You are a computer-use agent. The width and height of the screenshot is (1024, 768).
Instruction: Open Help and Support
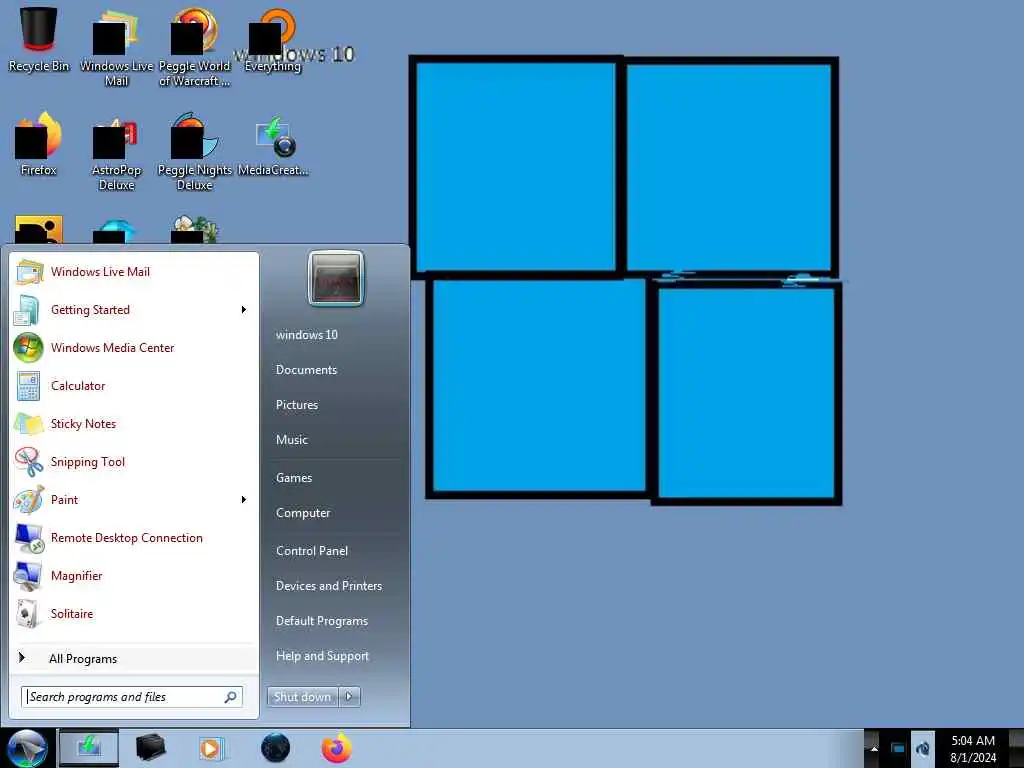[322, 656]
